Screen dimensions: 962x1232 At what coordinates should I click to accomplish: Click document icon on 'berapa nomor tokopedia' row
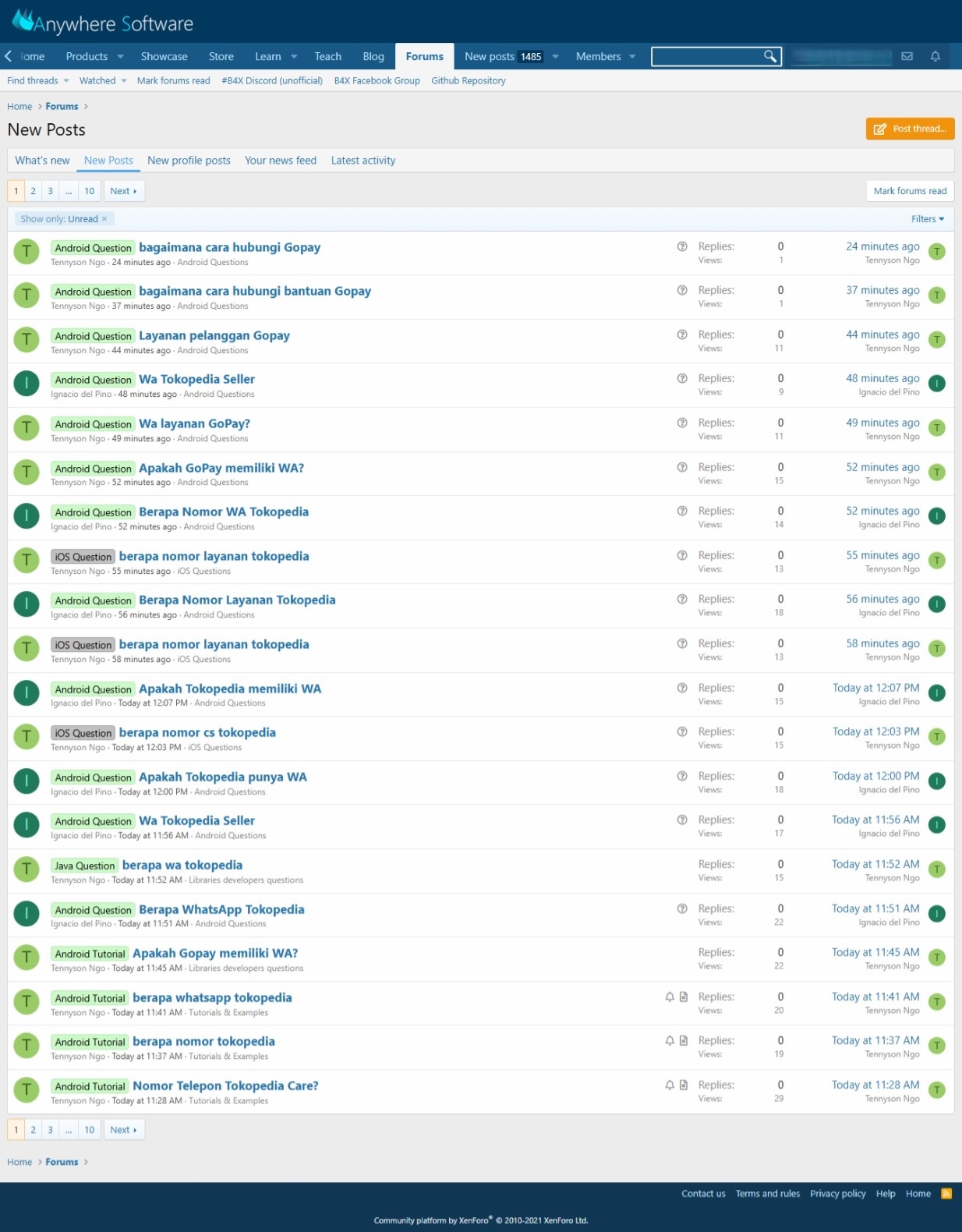[684, 1040]
